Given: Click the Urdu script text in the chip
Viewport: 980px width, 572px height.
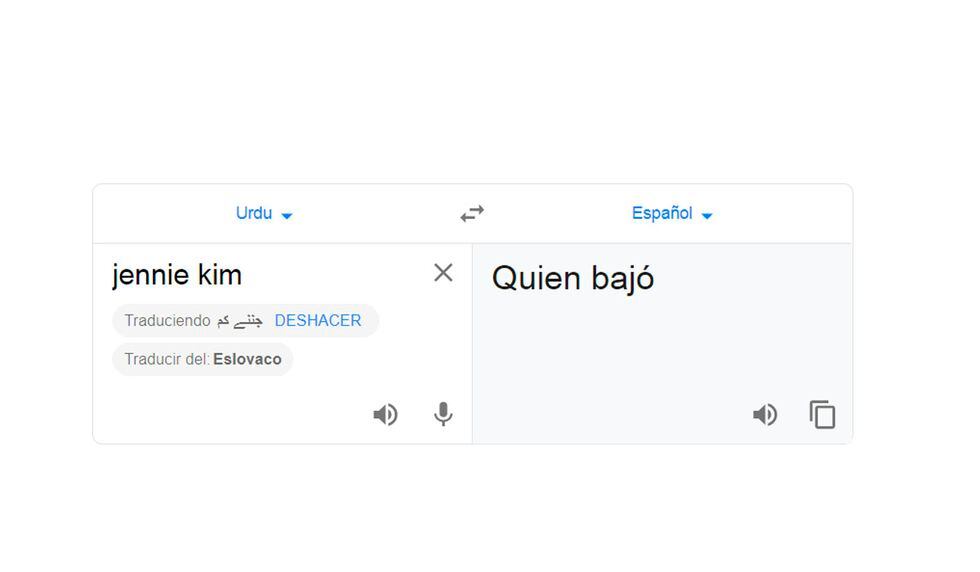Looking at the screenshot, I should click(240, 321).
